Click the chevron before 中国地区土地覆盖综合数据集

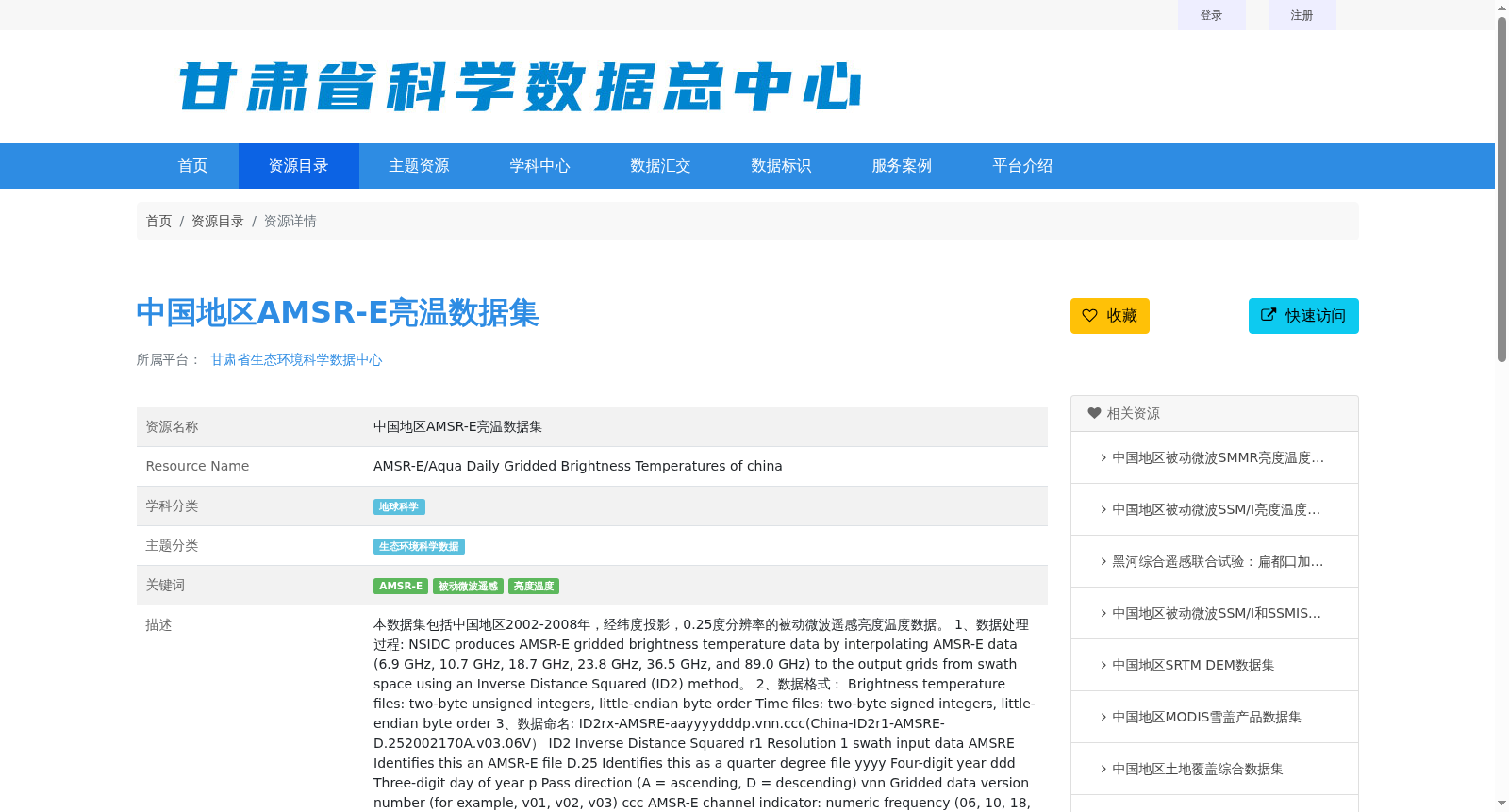[1103, 769]
